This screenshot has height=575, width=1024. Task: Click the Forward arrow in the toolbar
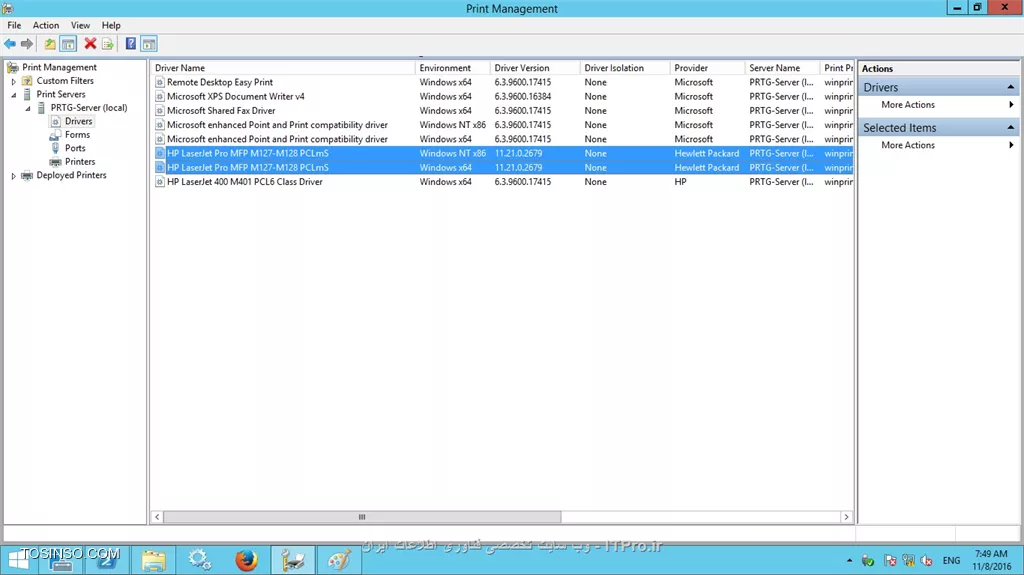[27, 44]
